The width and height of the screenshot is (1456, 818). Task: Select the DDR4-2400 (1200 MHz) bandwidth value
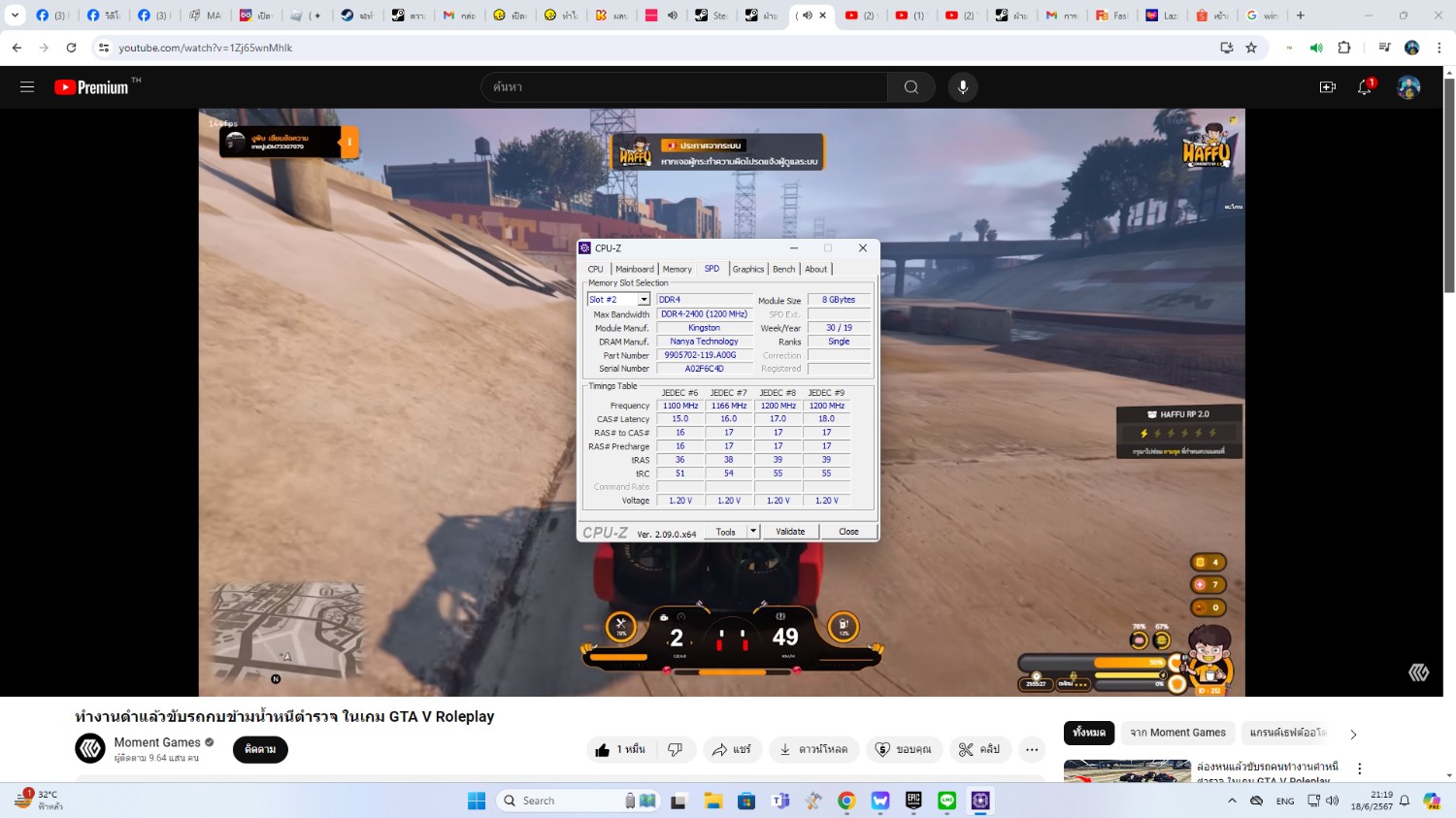[705, 314]
